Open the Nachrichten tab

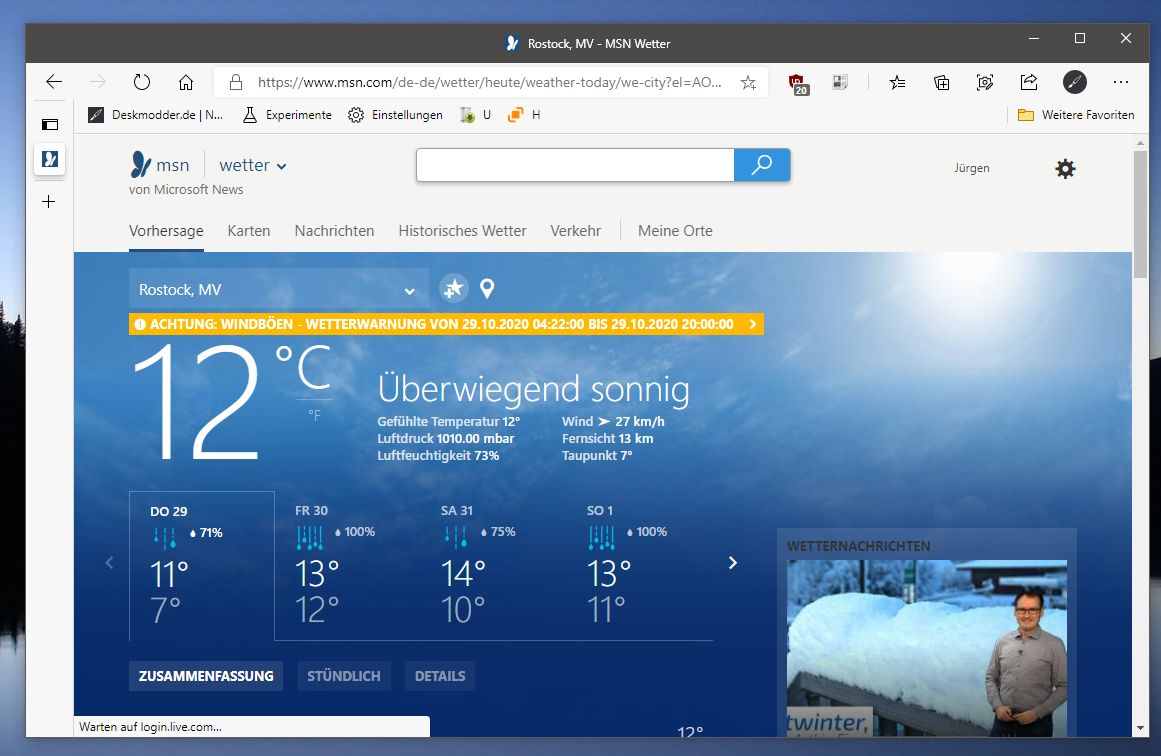click(334, 231)
